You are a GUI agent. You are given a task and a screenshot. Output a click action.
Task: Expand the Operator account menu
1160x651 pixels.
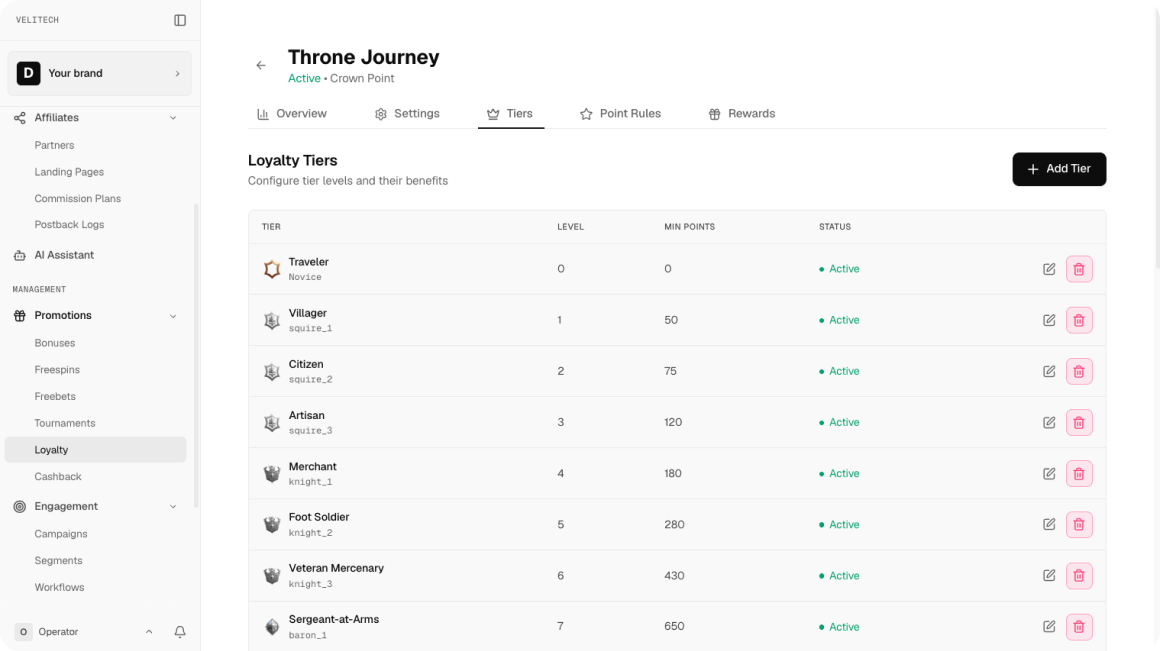(149, 632)
